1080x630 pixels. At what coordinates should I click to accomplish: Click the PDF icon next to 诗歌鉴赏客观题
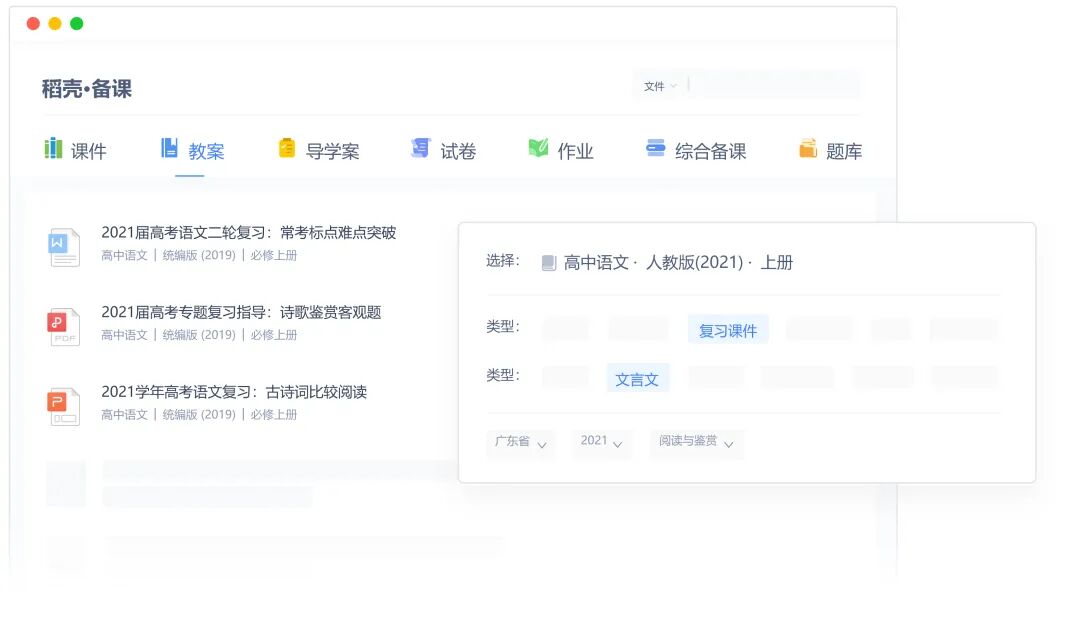(x=64, y=325)
